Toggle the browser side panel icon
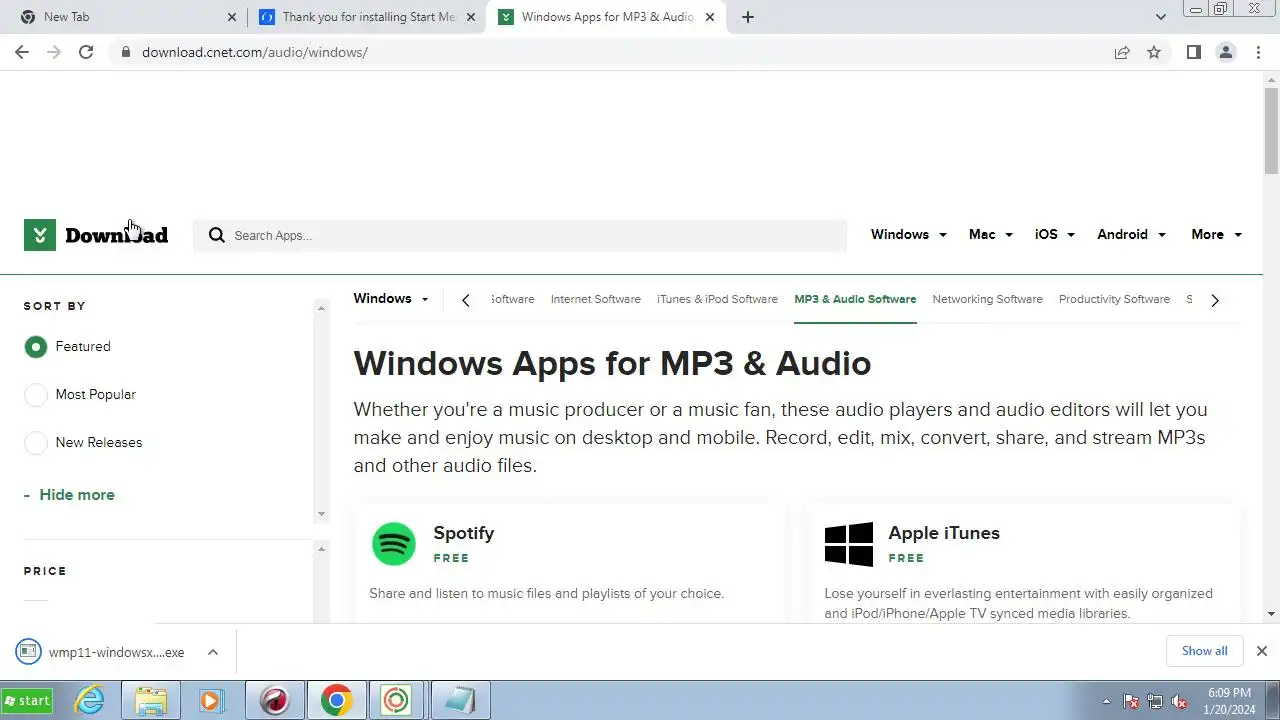The image size is (1280, 720). [x=1193, y=52]
